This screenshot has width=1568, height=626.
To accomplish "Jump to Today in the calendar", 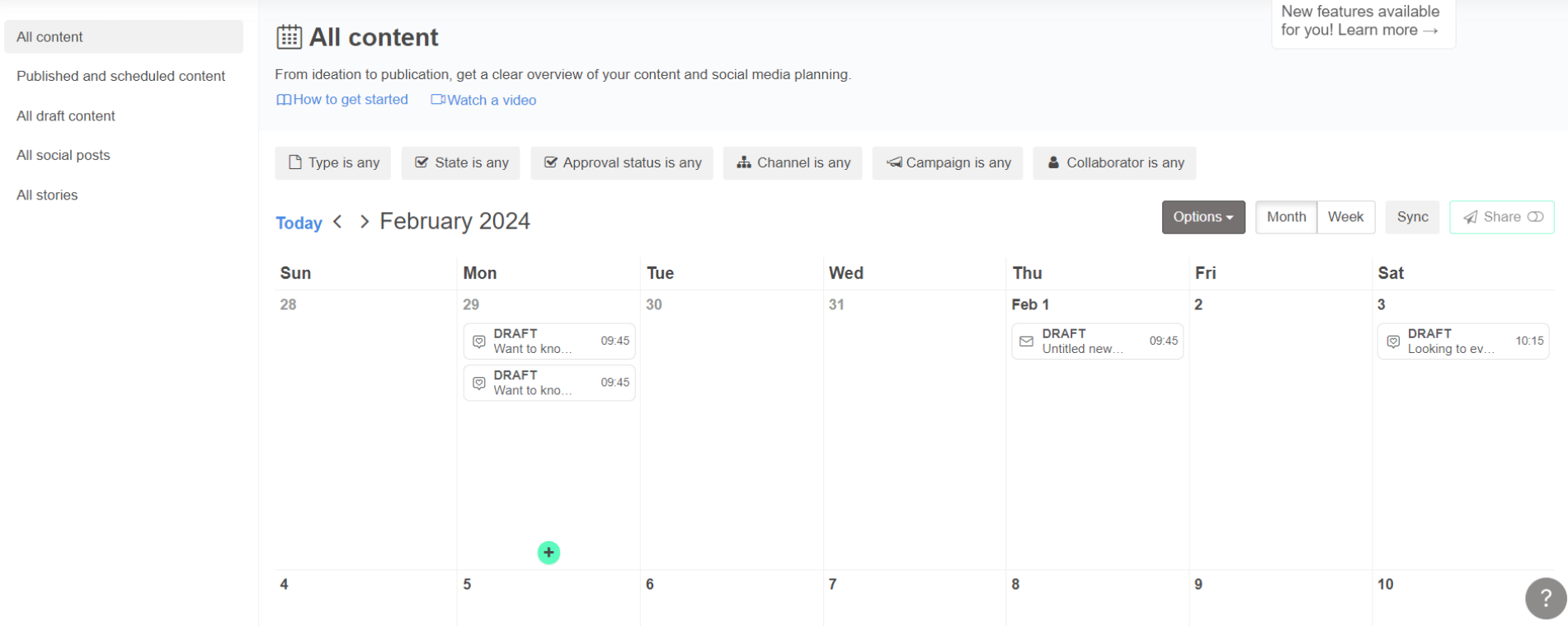I will coord(299,223).
